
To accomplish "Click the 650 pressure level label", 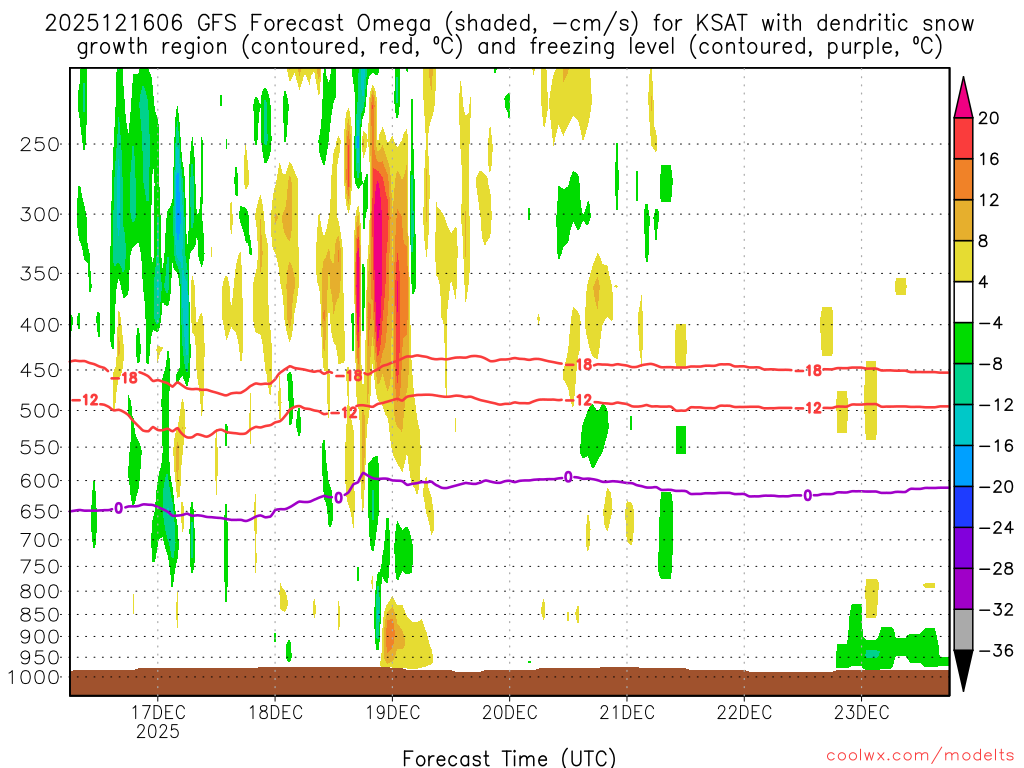I will pyautogui.click(x=40, y=511).
